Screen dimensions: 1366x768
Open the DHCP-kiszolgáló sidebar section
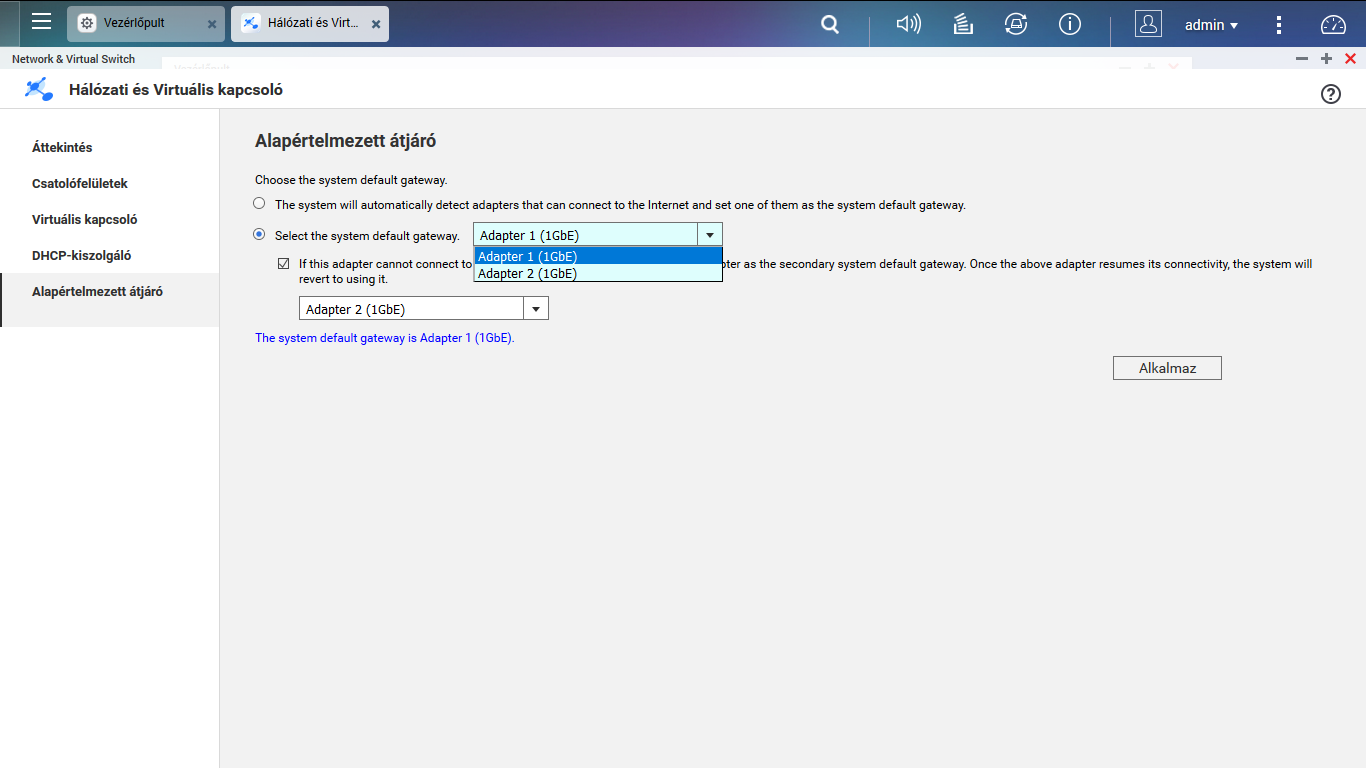click(81, 255)
